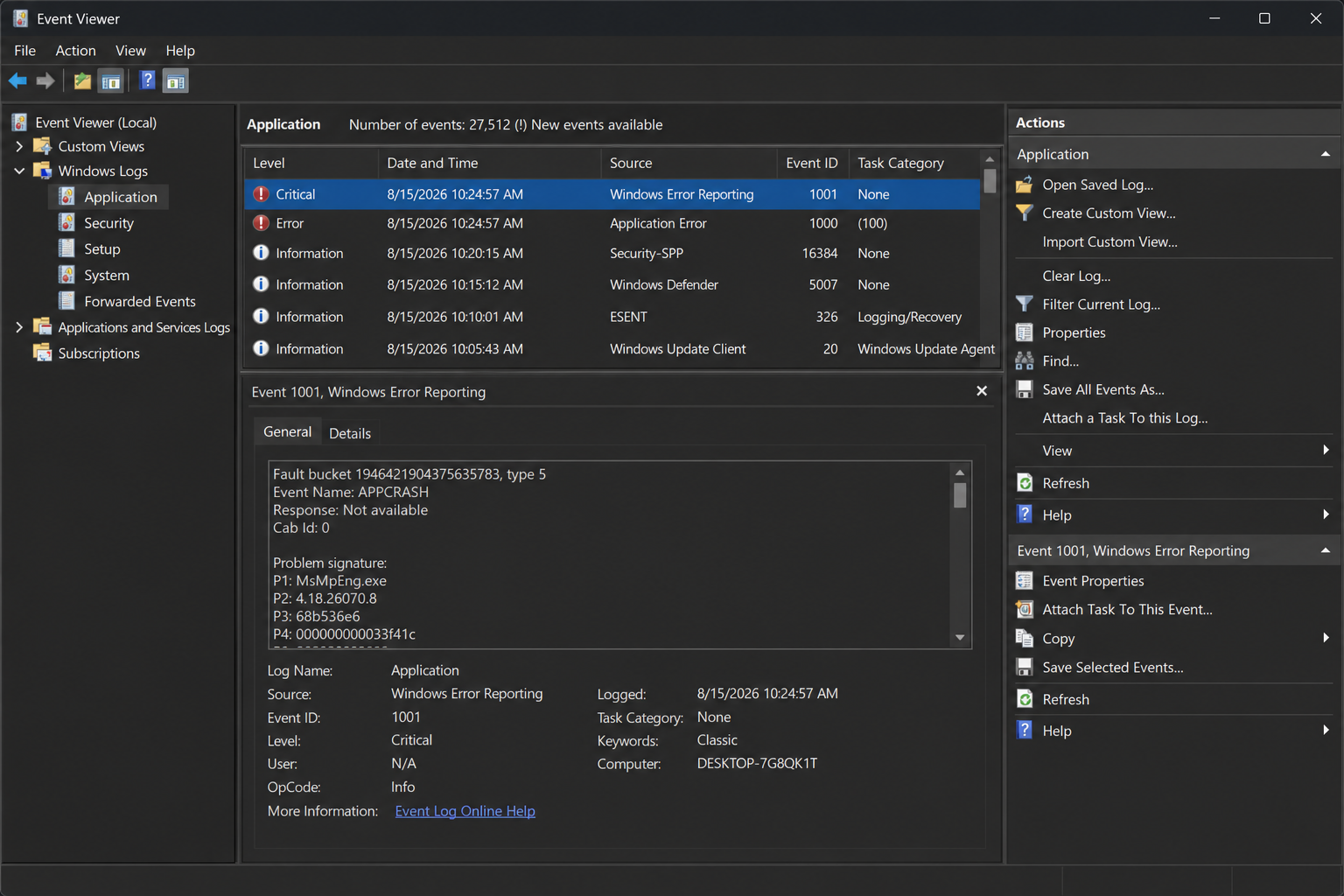Sort by the Date and Time column header

click(x=490, y=163)
